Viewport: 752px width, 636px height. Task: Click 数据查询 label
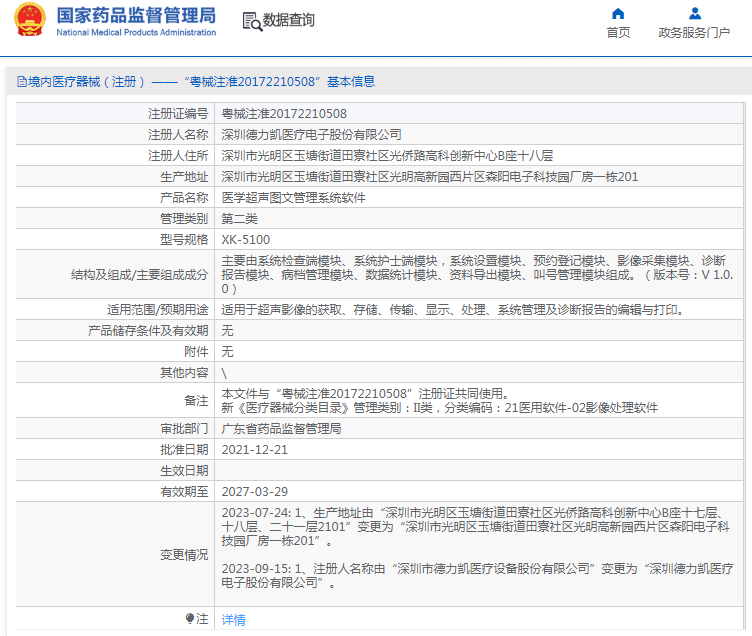[289, 20]
